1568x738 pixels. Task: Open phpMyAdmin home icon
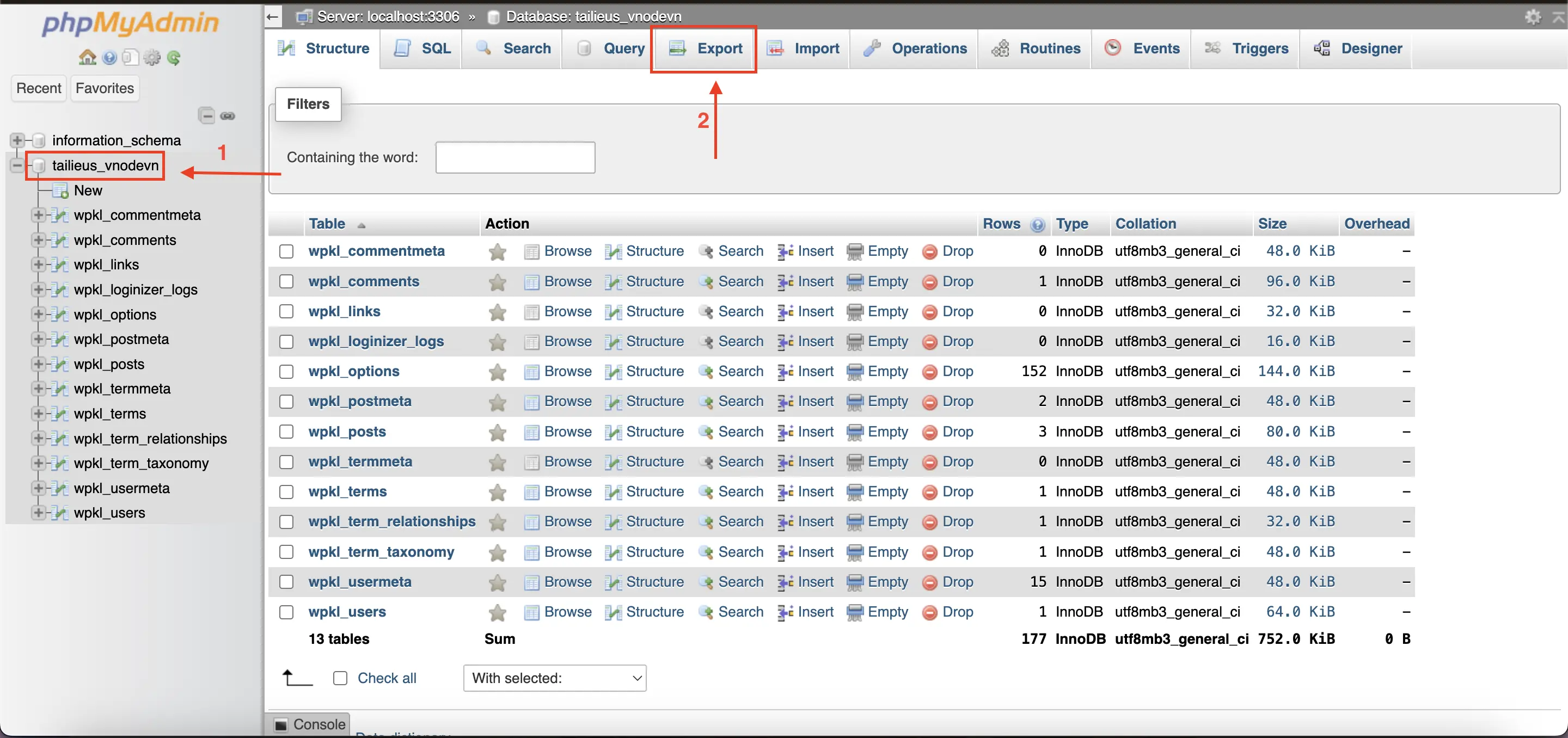87,57
